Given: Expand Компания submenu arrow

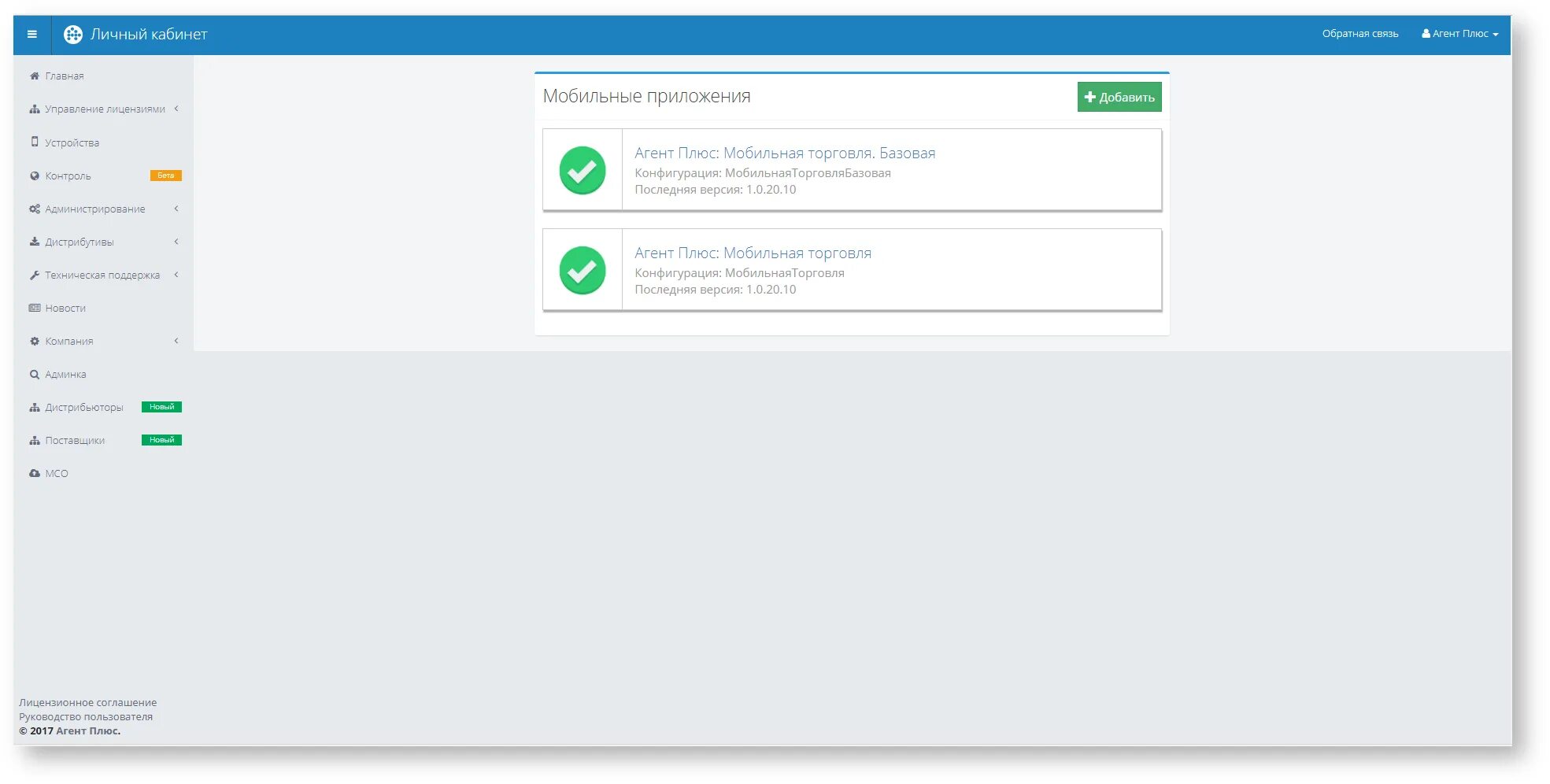Looking at the screenshot, I should [x=176, y=341].
